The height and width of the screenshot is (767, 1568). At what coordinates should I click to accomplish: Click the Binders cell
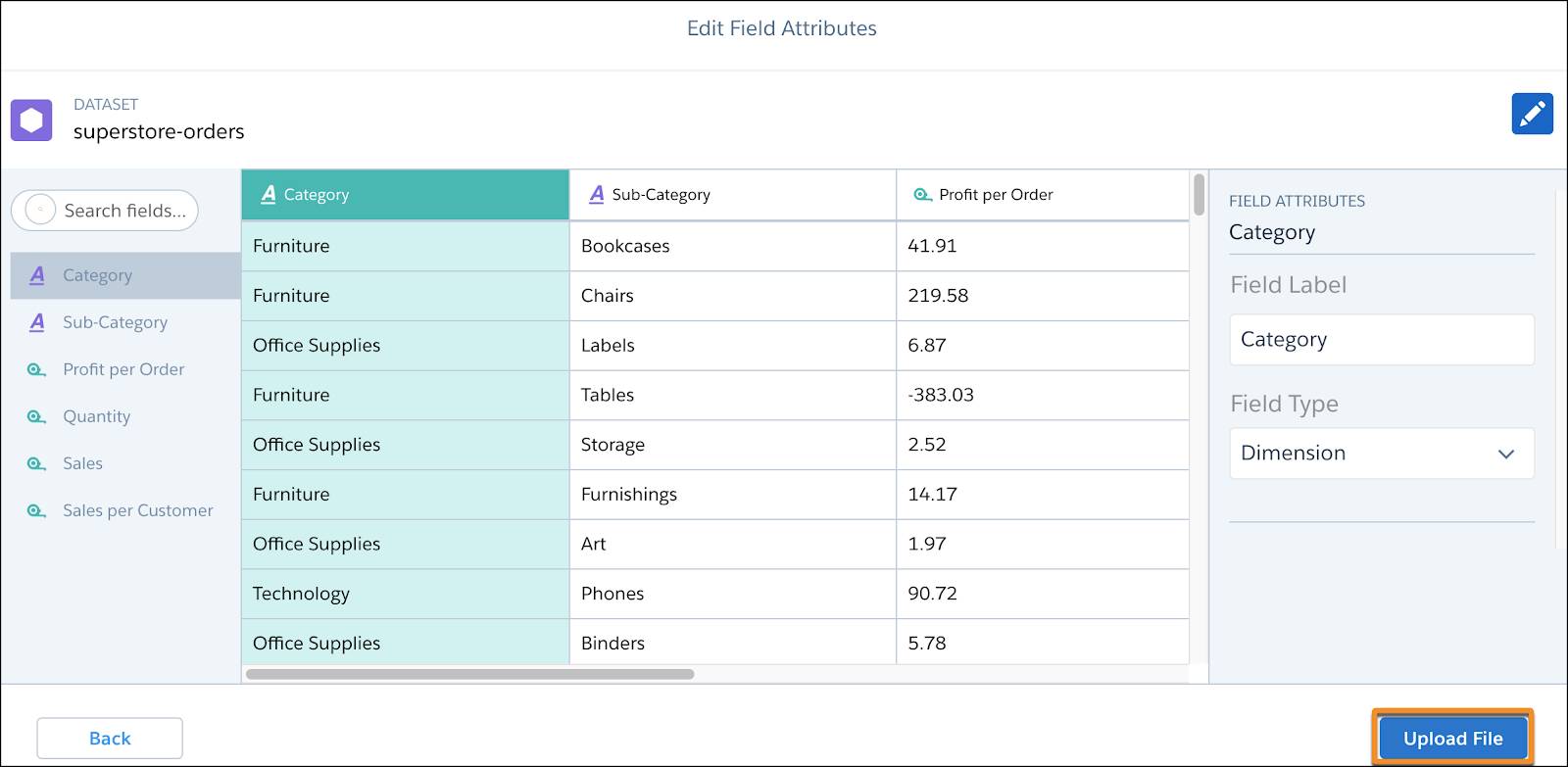(x=733, y=643)
